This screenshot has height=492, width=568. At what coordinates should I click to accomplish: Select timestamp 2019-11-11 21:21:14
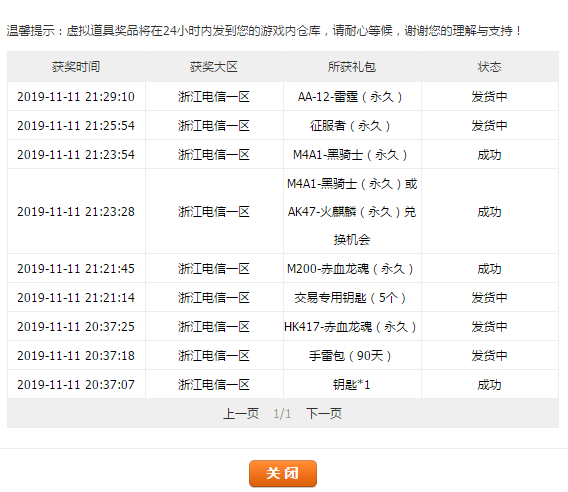coord(76,297)
